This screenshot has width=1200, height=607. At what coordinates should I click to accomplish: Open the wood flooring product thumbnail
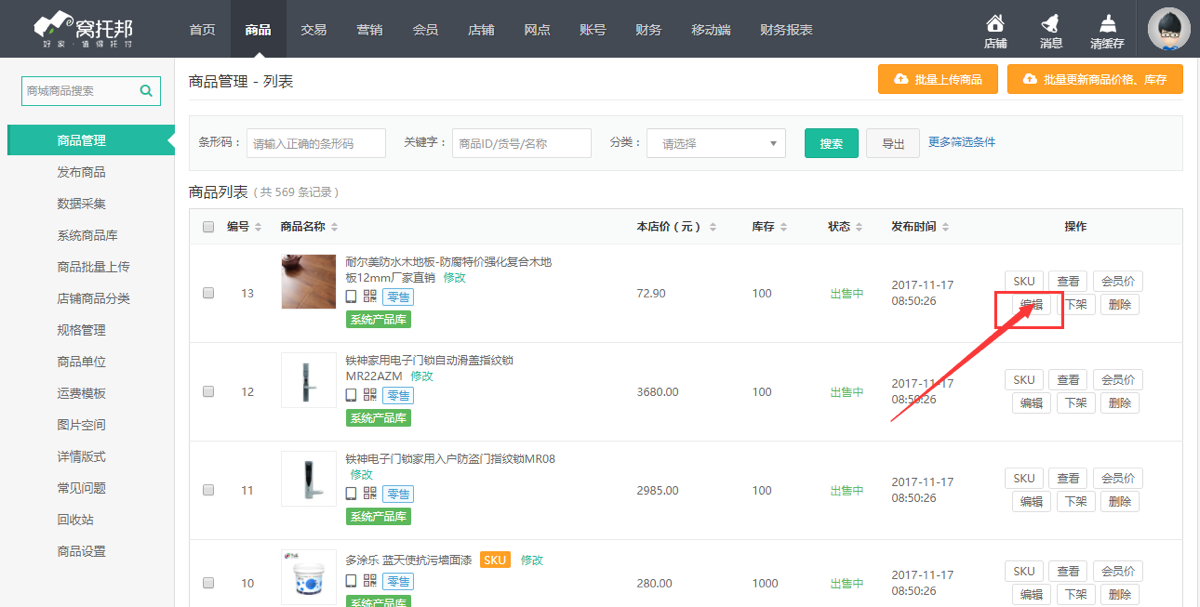pyautogui.click(x=309, y=281)
